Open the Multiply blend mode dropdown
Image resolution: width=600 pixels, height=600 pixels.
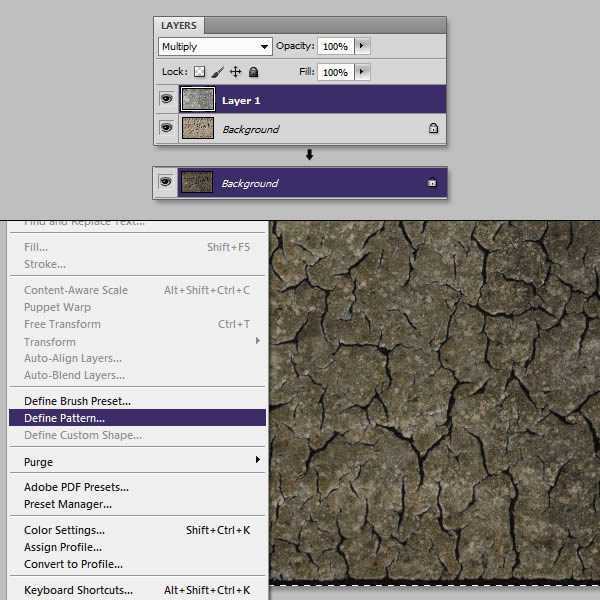coord(215,46)
